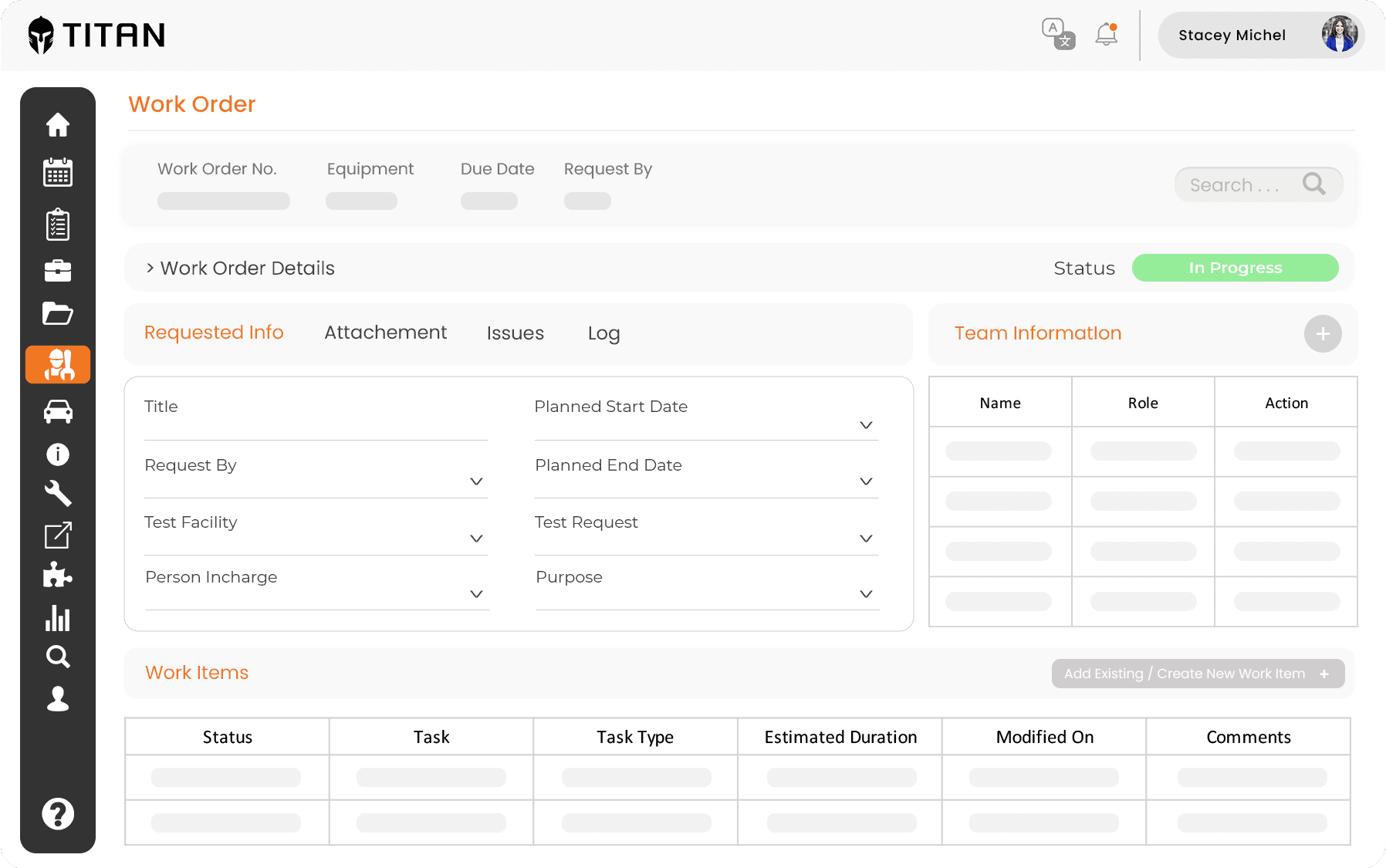Viewport: 1386px width, 868px height.
Task: Select the worker technician sidebar icon
Action: tap(58, 364)
